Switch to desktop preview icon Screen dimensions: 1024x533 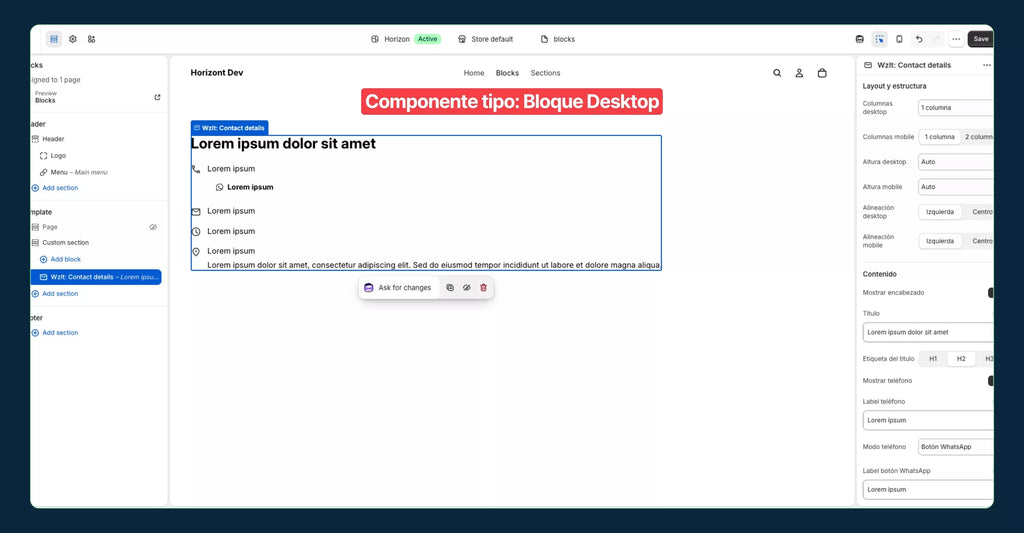coord(859,39)
